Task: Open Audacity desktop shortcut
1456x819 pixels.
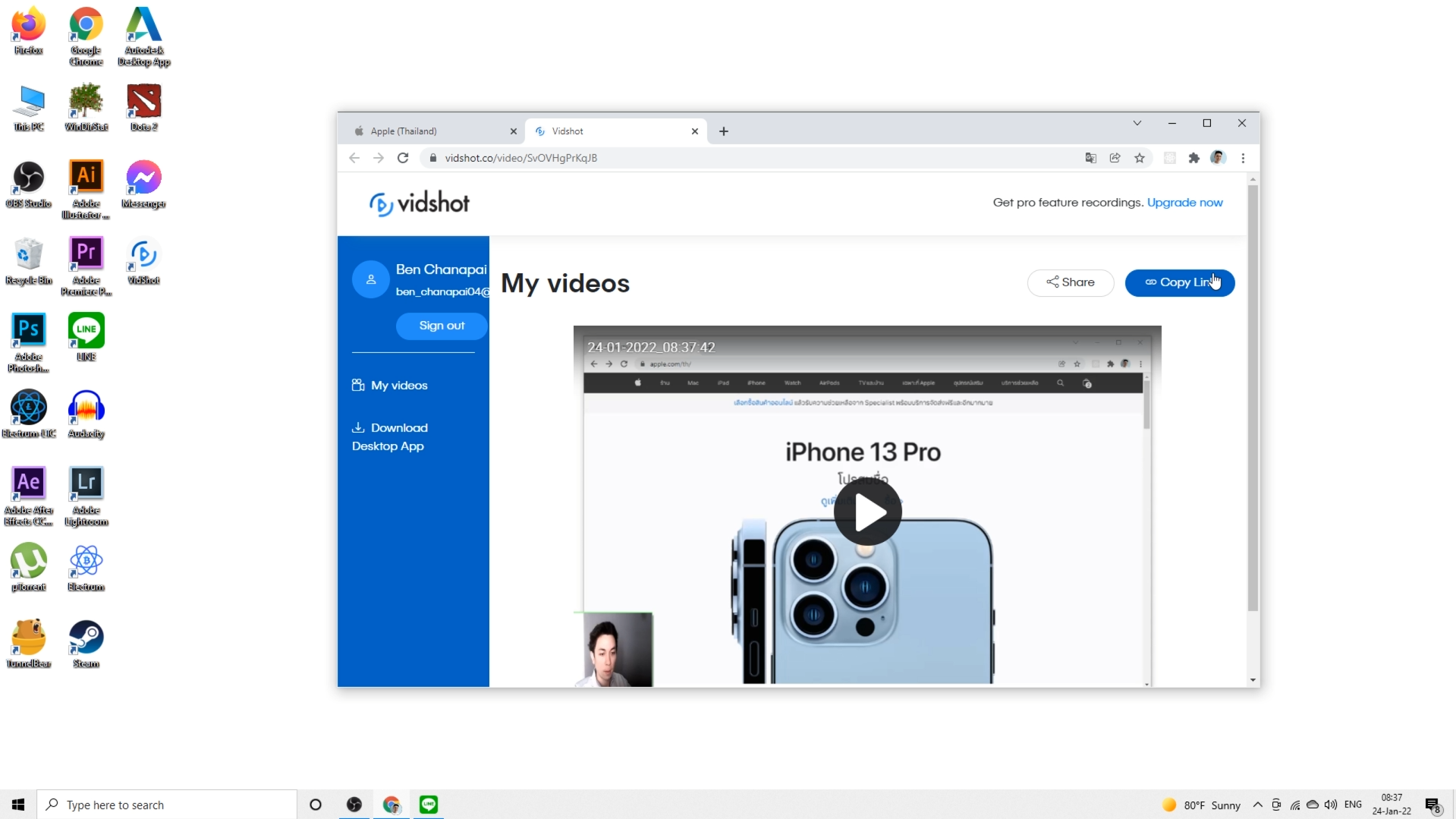Action: pyautogui.click(x=86, y=414)
